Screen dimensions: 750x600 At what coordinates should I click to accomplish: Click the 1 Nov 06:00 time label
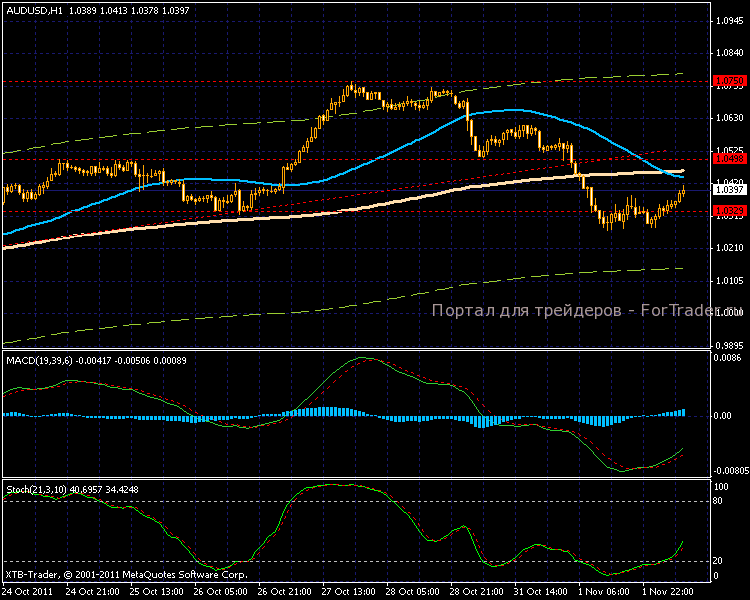point(603,592)
